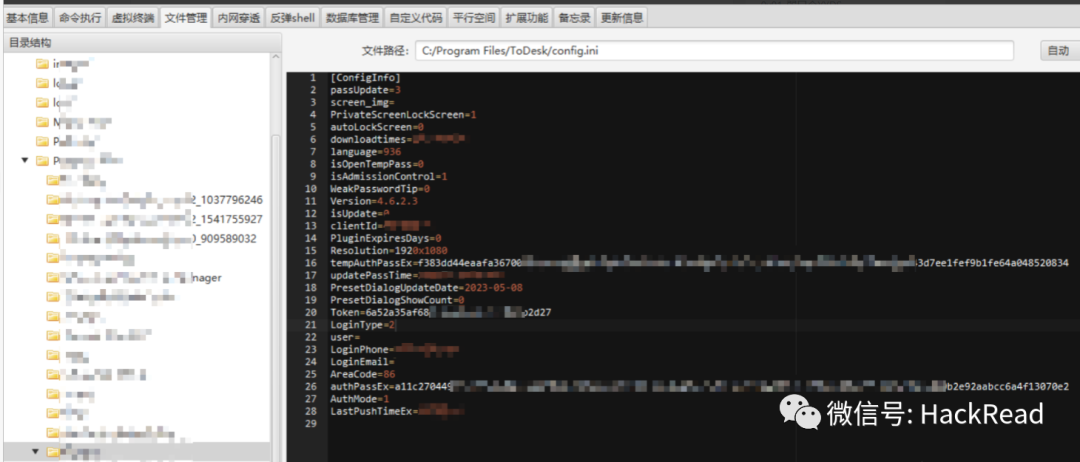
Task: Click line number 29 in the gutter
Action: click(313, 423)
